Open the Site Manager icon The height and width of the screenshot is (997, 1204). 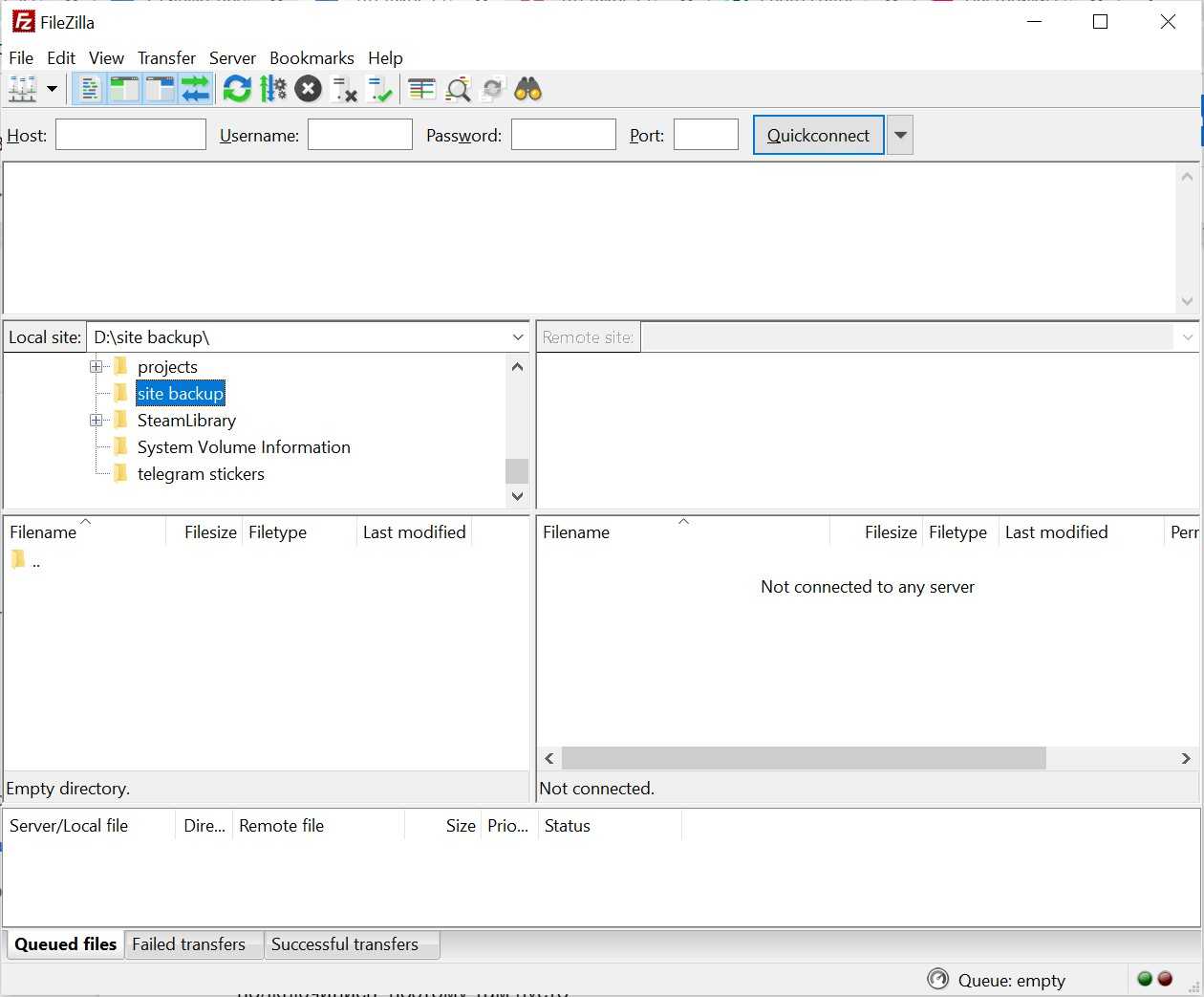(22, 89)
